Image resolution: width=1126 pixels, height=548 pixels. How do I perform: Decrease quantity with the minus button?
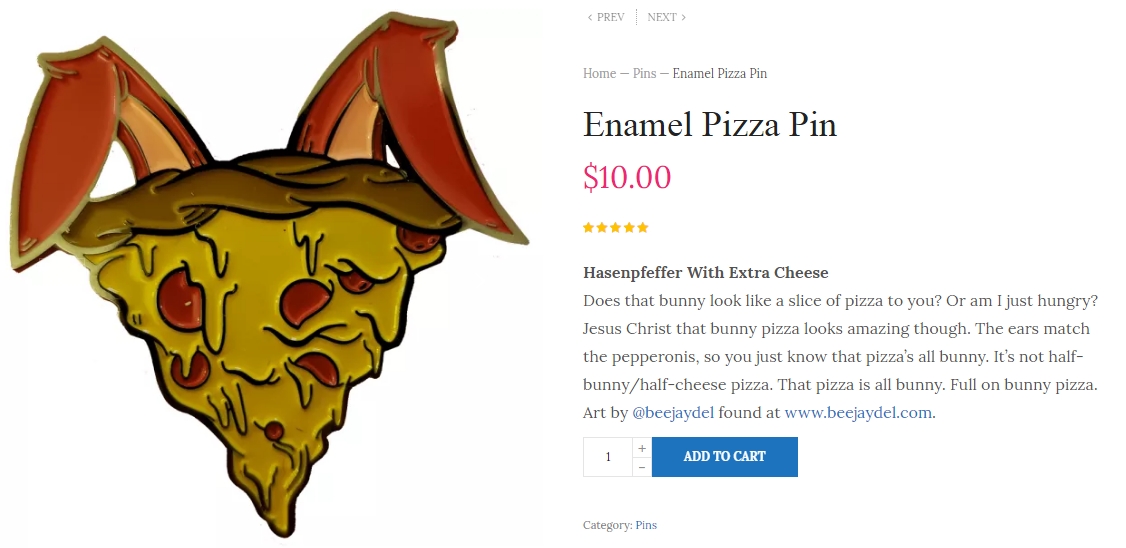tap(642, 467)
